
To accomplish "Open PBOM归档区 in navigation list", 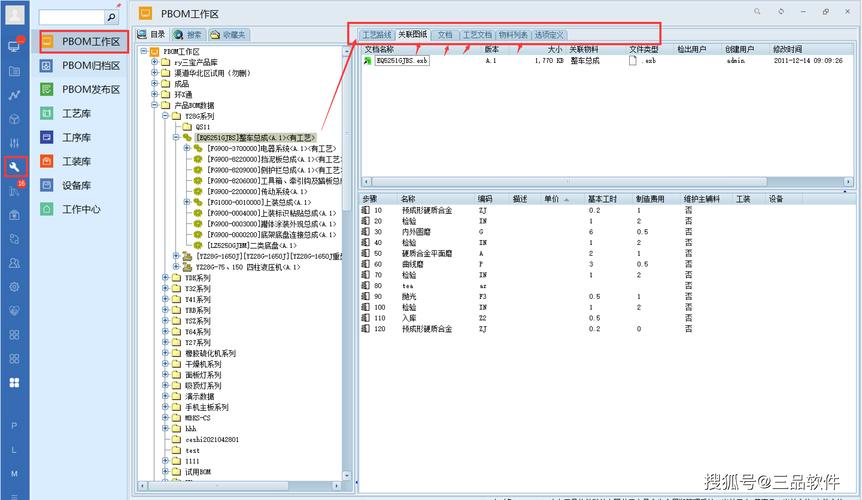I will pyautogui.click(x=80, y=66).
